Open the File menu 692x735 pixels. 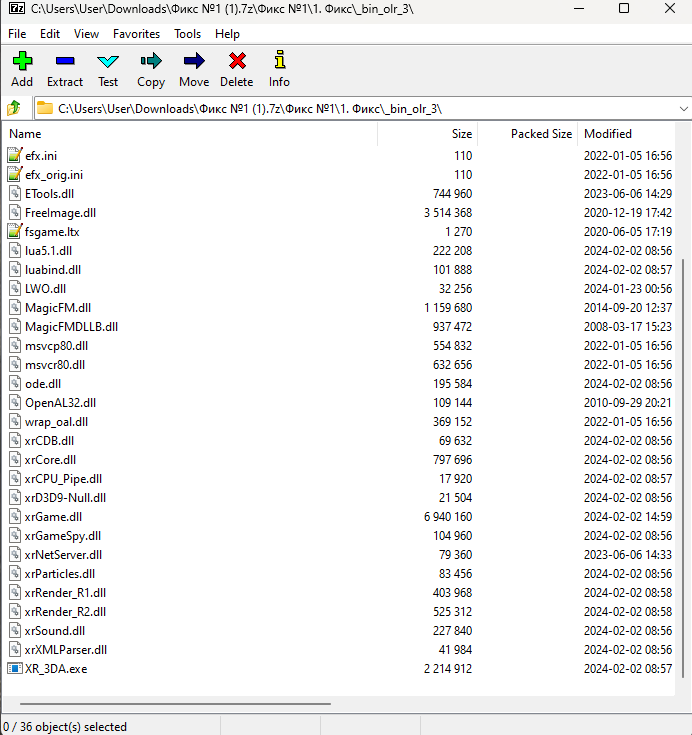[x=17, y=34]
